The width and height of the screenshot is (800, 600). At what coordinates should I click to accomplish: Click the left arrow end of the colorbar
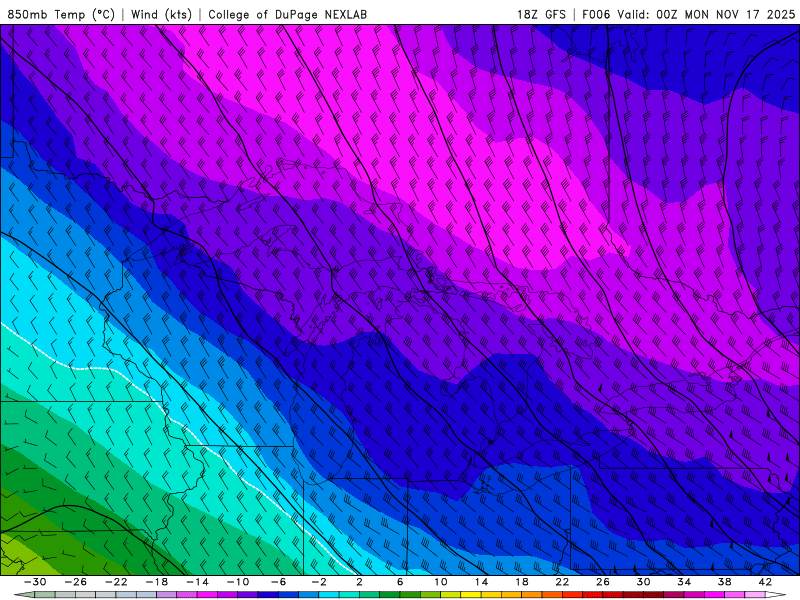click(x=24, y=594)
